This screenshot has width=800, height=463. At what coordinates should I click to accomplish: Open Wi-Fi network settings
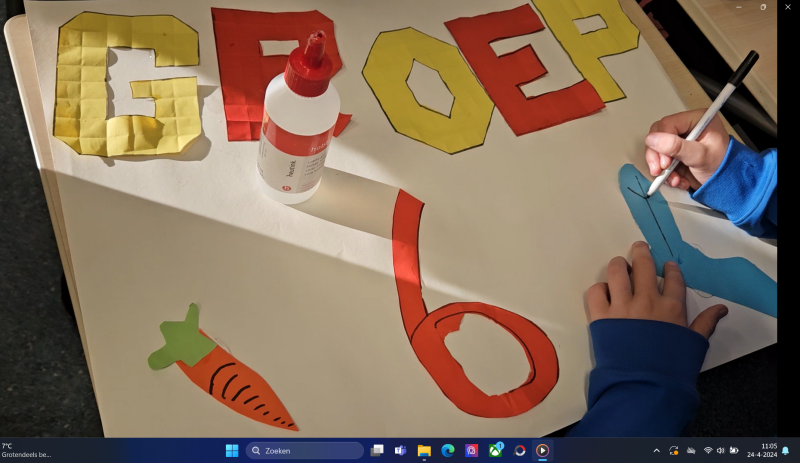[x=708, y=451]
